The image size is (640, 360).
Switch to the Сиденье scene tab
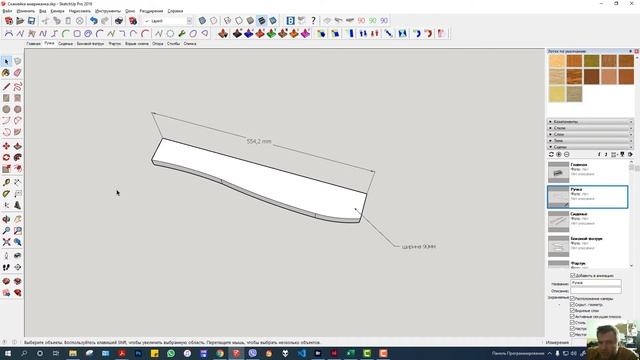(x=65, y=44)
